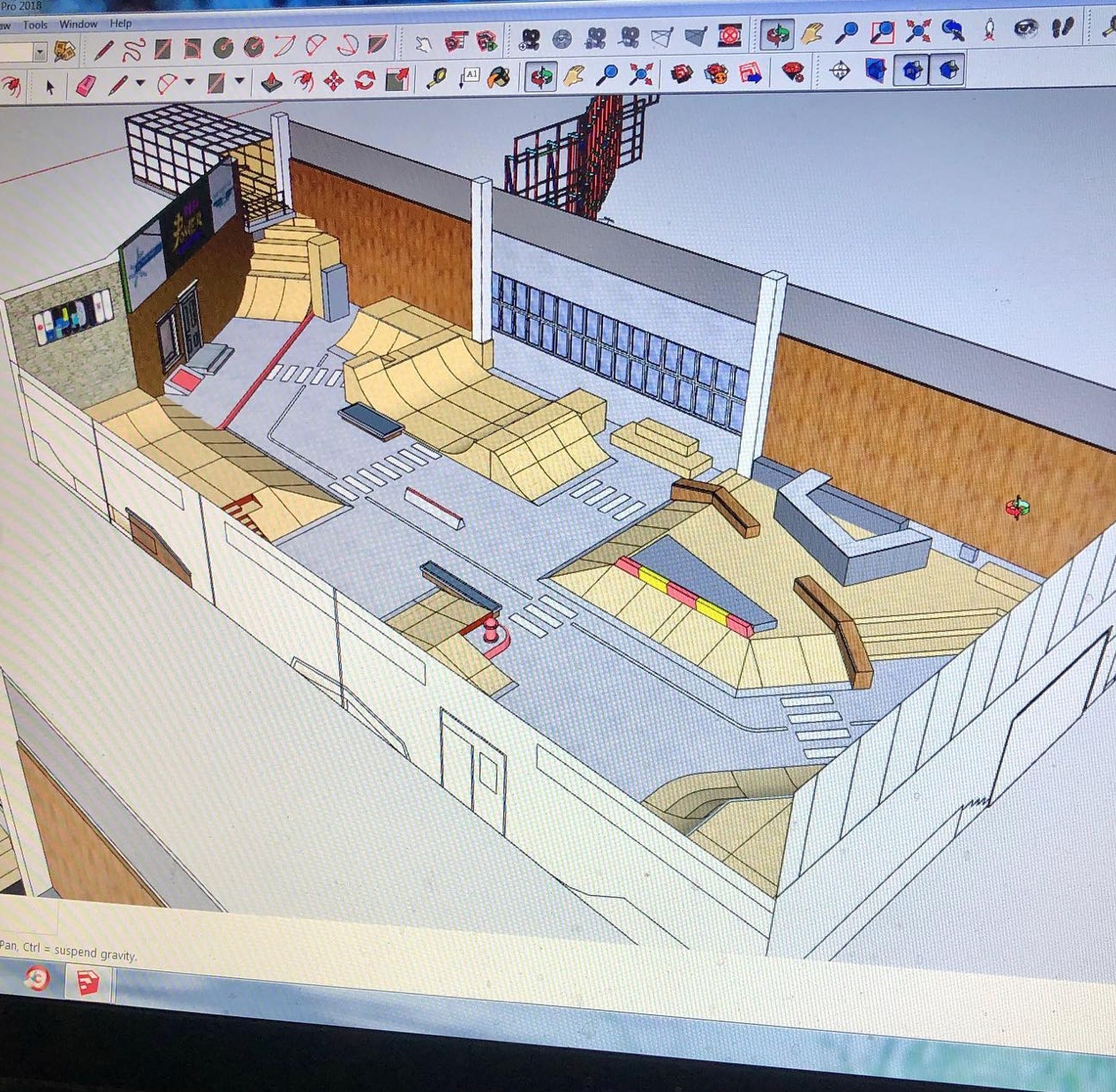This screenshot has height=1092, width=1116.
Task: Open the Window menu
Action: coord(79,24)
